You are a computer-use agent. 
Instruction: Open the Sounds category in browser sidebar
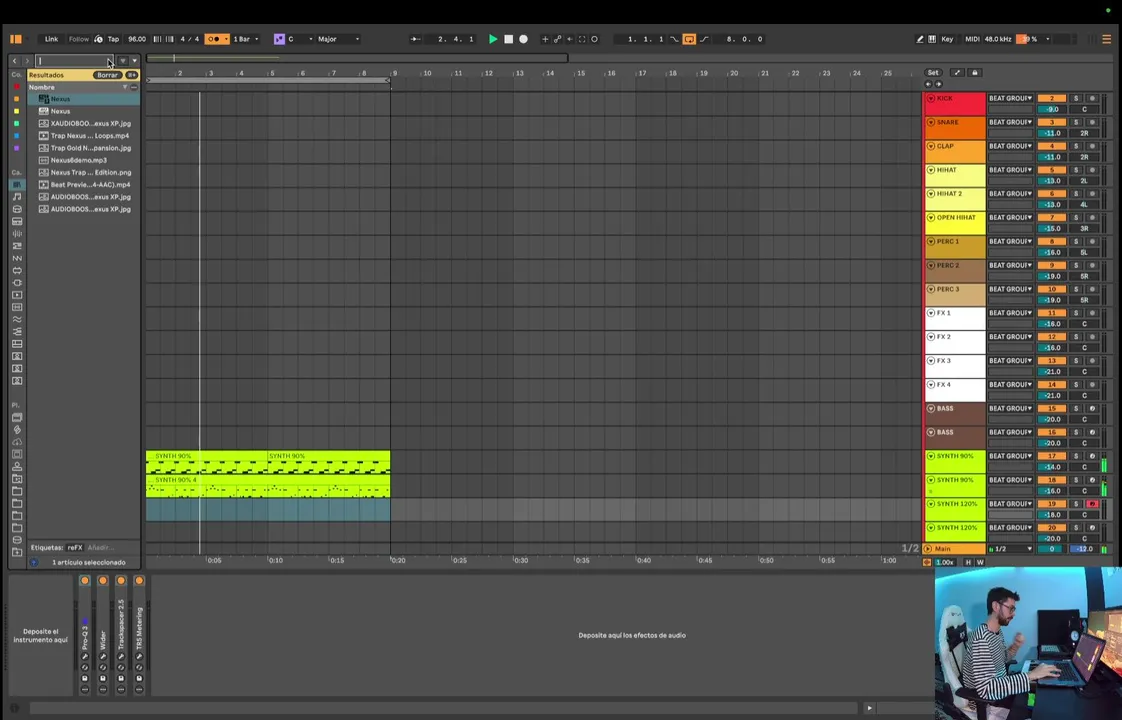tap(16, 197)
